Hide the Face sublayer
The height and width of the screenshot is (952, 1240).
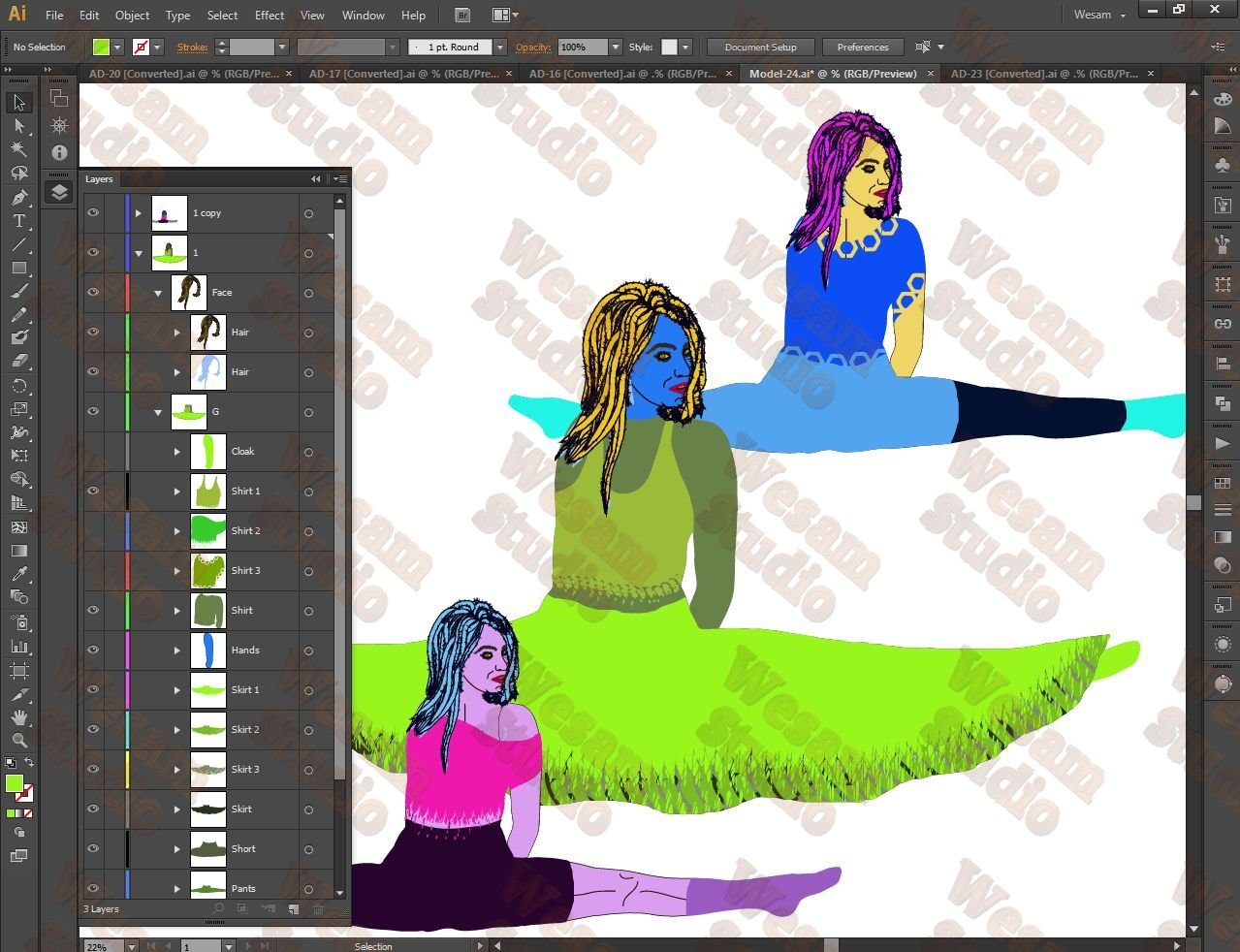[93, 292]
